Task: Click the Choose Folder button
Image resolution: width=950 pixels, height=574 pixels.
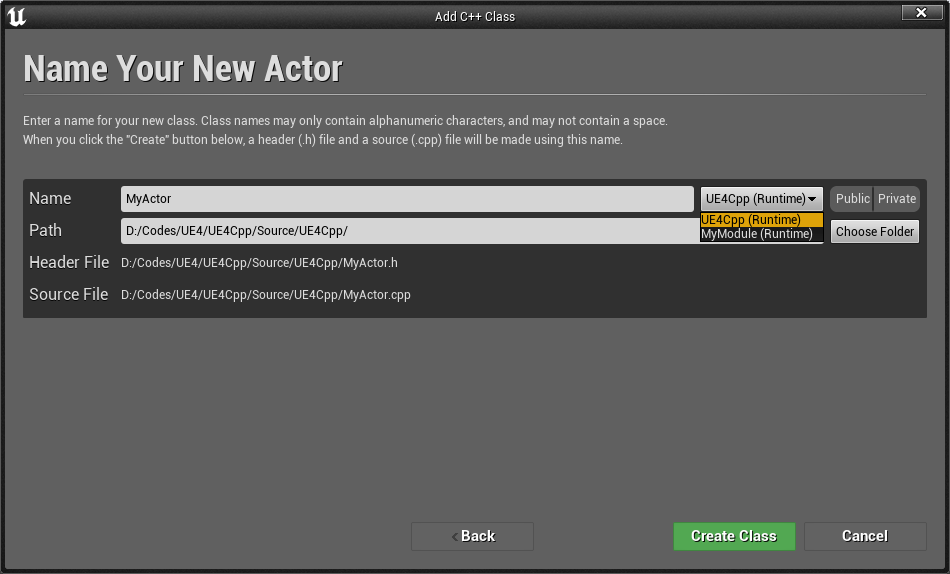Action: tap(875, 232)
